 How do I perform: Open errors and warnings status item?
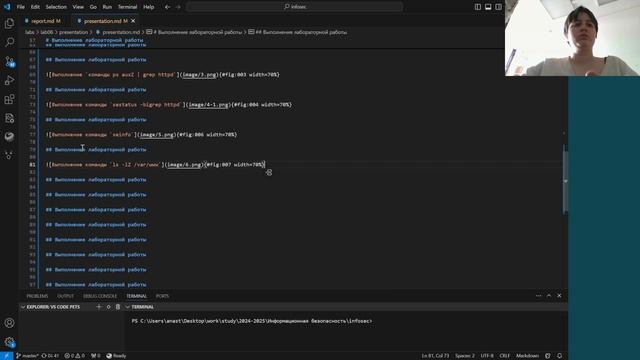point(75,356)
